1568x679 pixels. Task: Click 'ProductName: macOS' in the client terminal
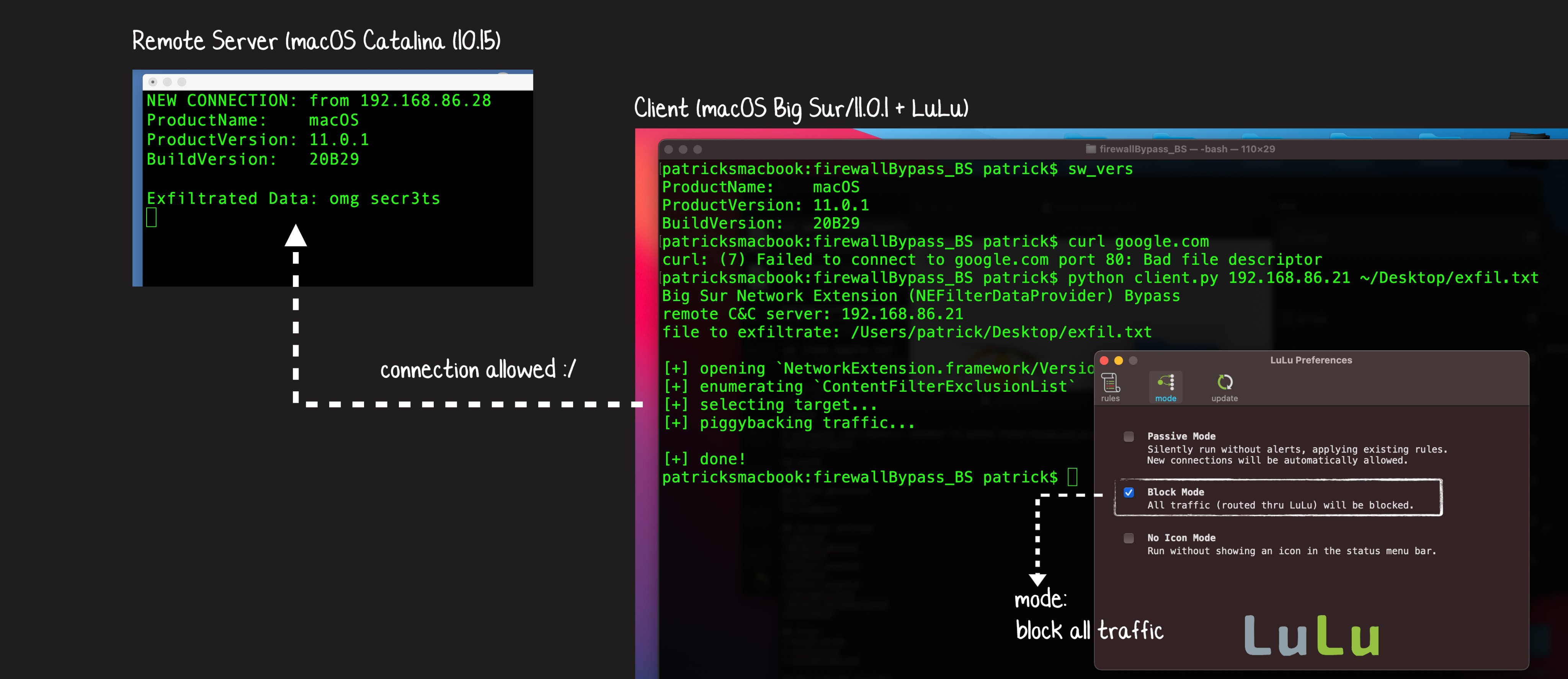click(761, 187)
